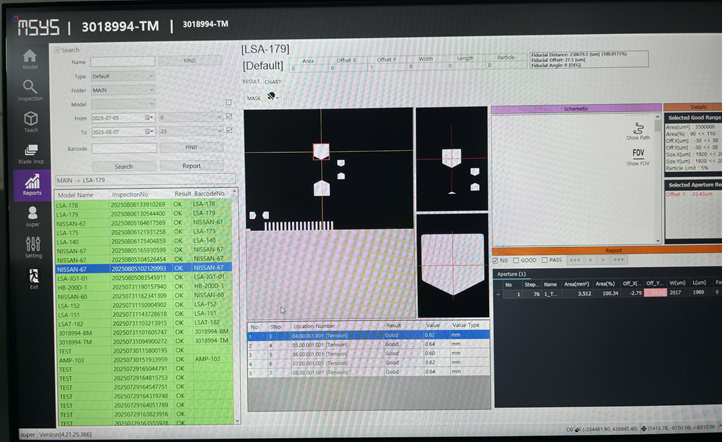Enable the PASS filter checkbox
The height and width of the screenshot is (442, 723).
tap(542, 259)
